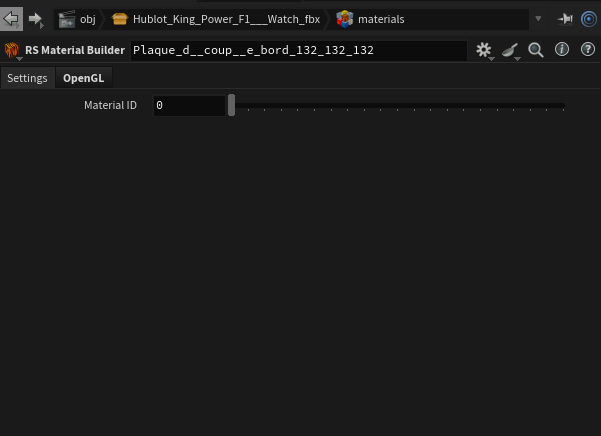Toggle the circular pane link button
This screenshot has height=436, width=601.
click(588, 19)
